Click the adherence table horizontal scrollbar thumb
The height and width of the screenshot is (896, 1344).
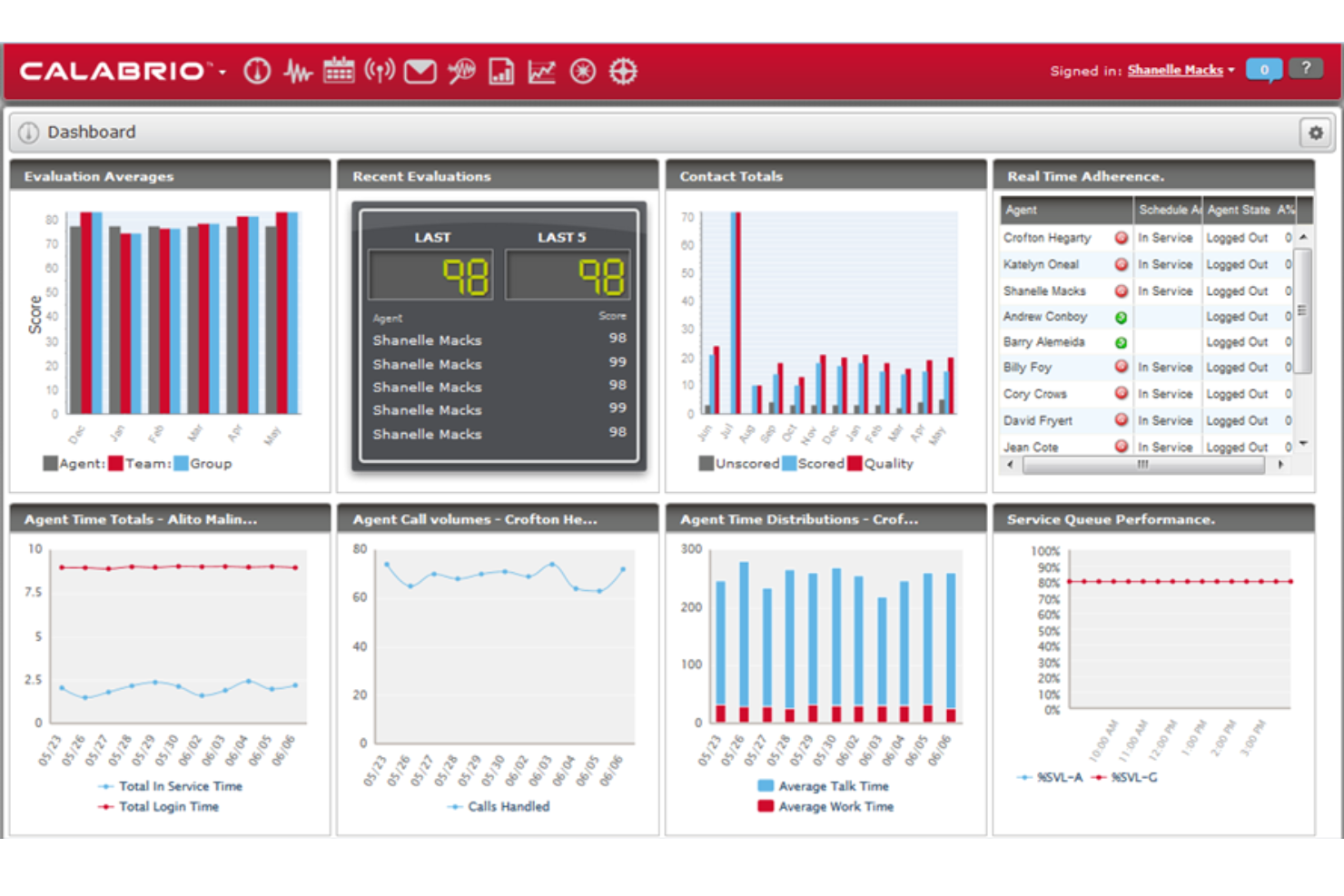tap(1143, 465)
